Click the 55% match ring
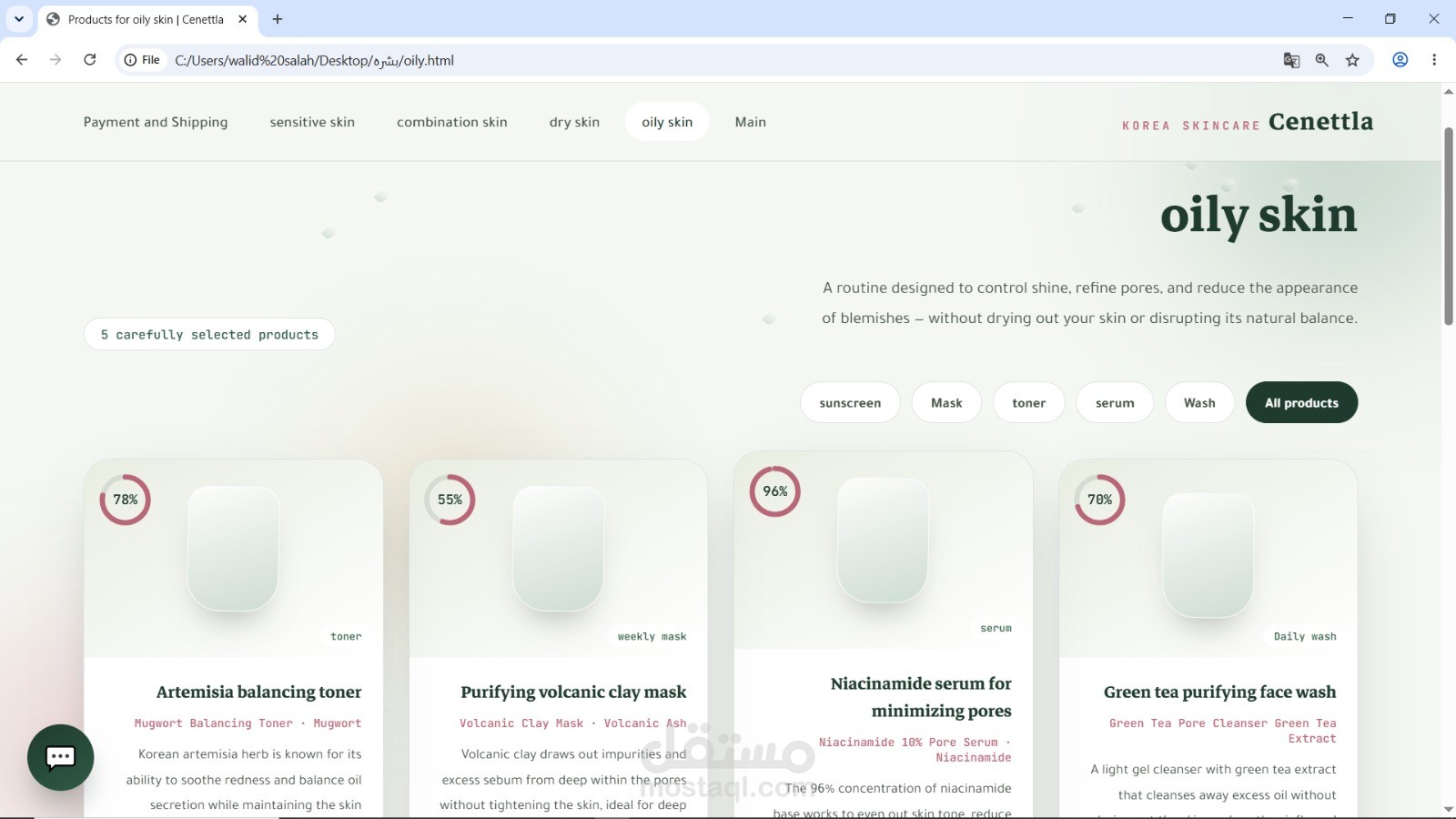This screenshot has height=819, width=1456. (x=450, y=500)
